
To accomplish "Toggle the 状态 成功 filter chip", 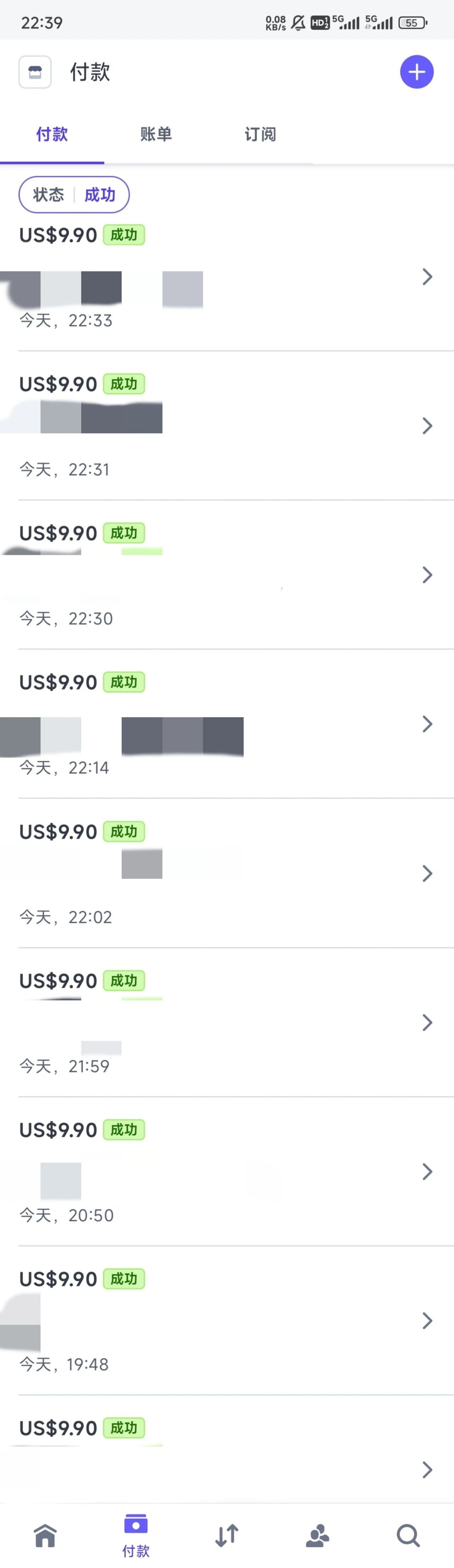I will tap(74, 195).
